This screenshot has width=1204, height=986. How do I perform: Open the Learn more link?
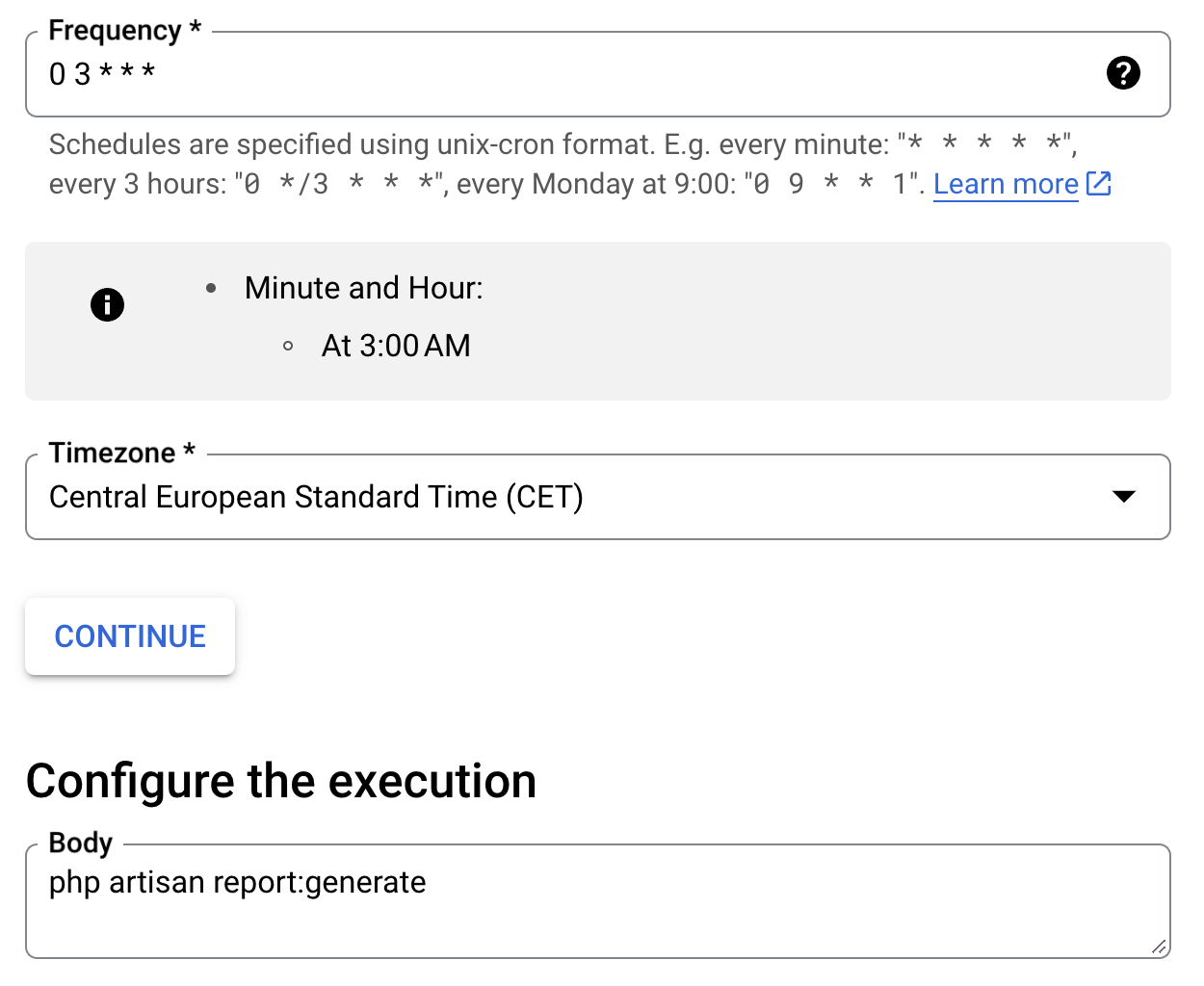[x=1006, y=184]
